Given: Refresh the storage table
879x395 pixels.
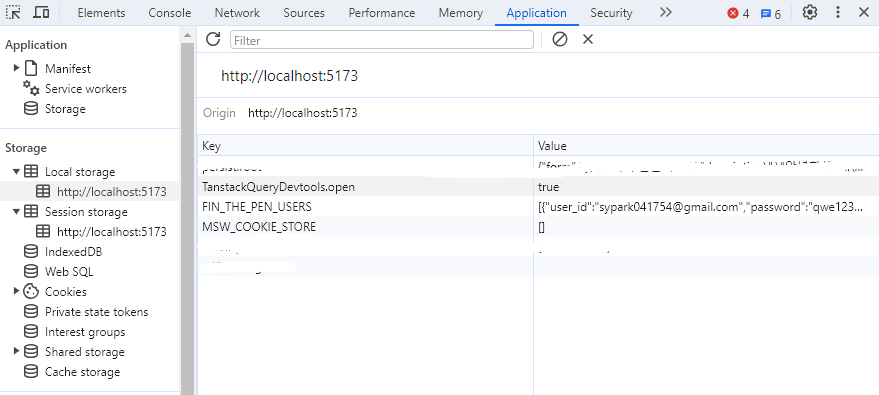Looking at the screenshot, I should point(213,39).
